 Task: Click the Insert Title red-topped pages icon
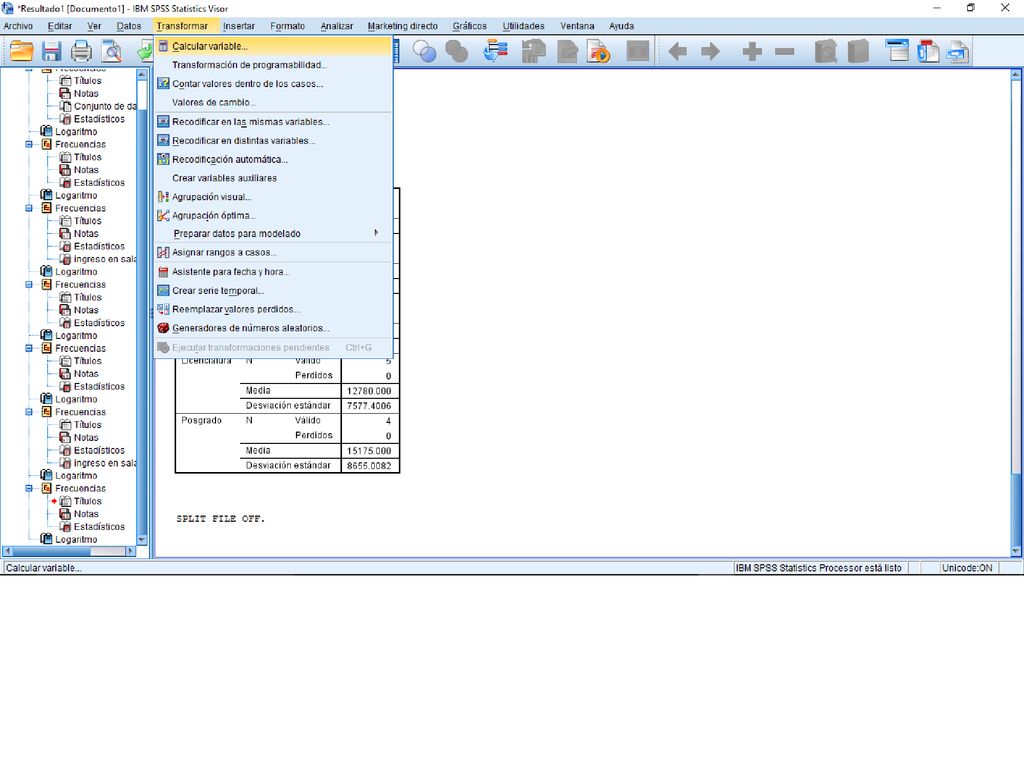928,52
